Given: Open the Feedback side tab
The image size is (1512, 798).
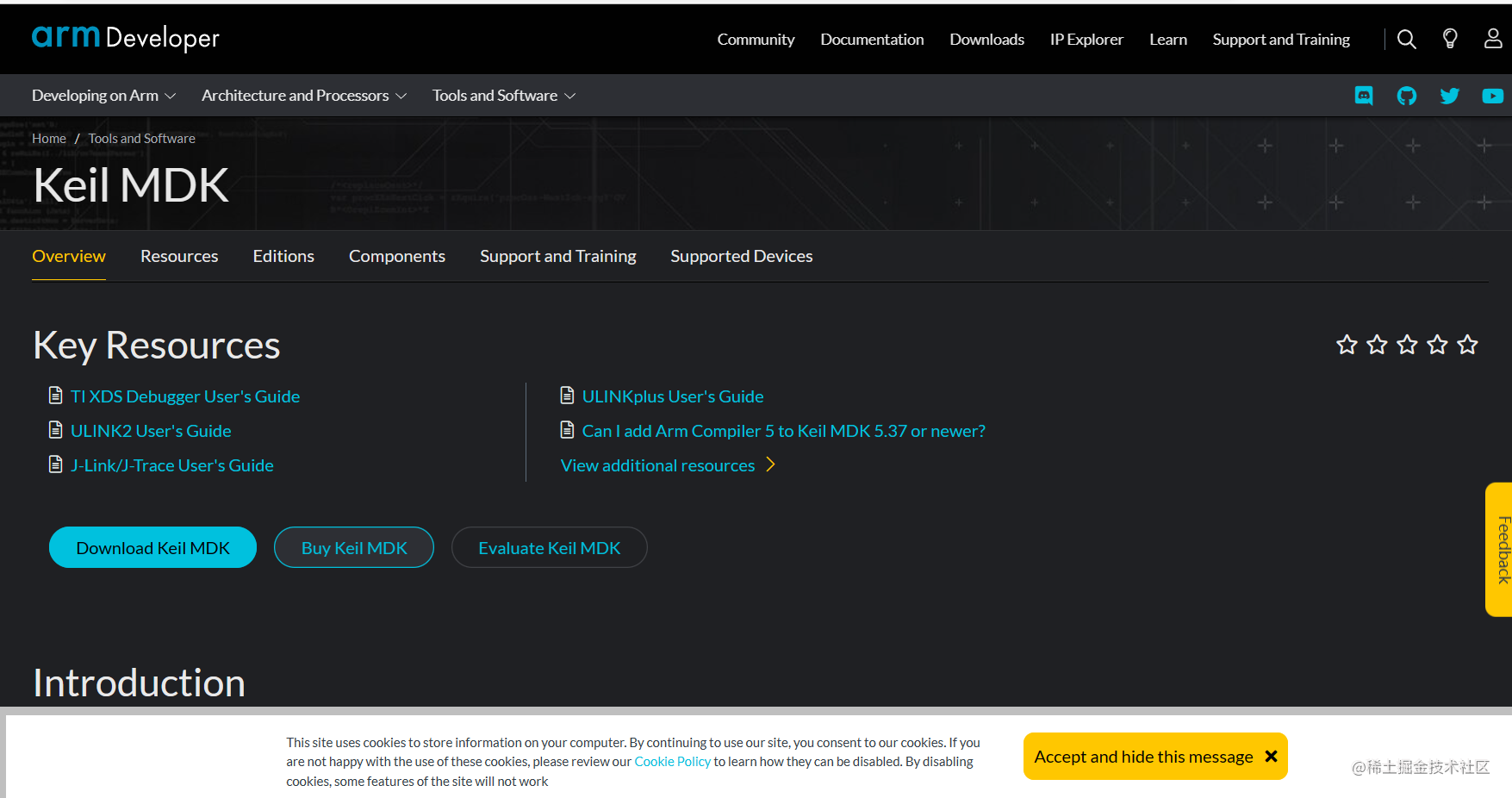Looking at the screenshot, I should point(1500,550).
